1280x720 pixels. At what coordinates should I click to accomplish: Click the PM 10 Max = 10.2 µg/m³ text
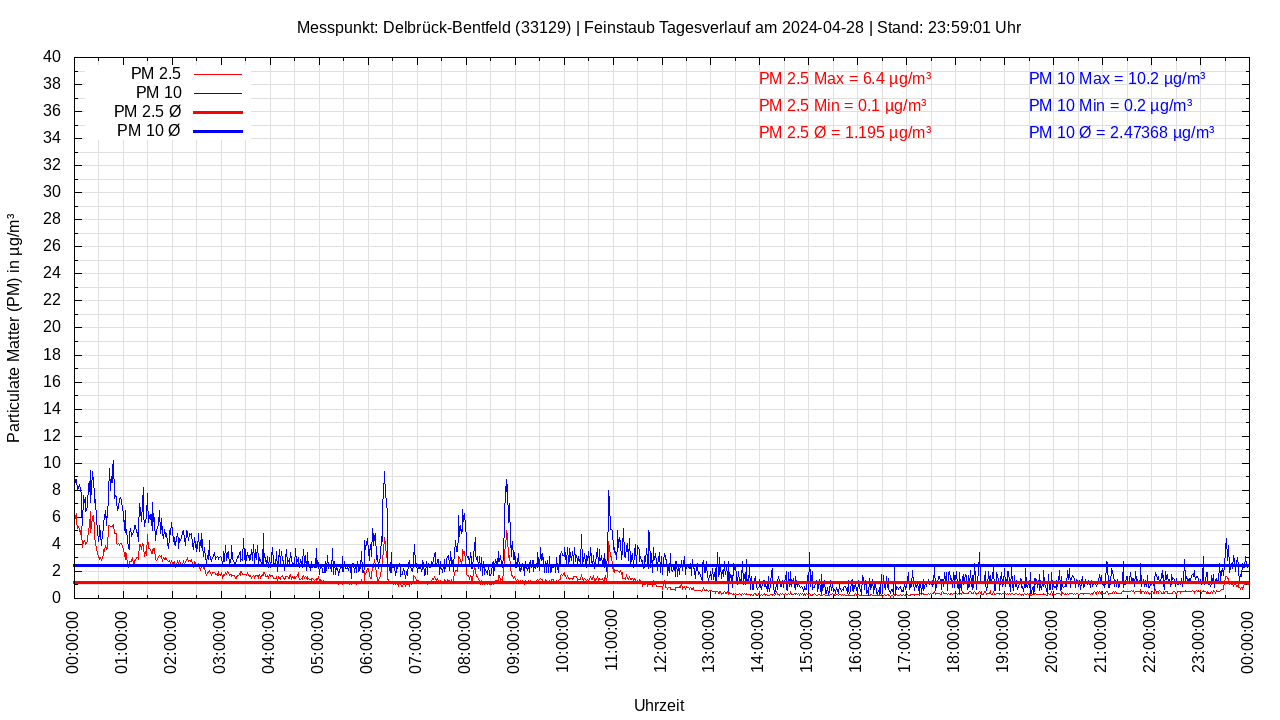(x=1116, y=79)
